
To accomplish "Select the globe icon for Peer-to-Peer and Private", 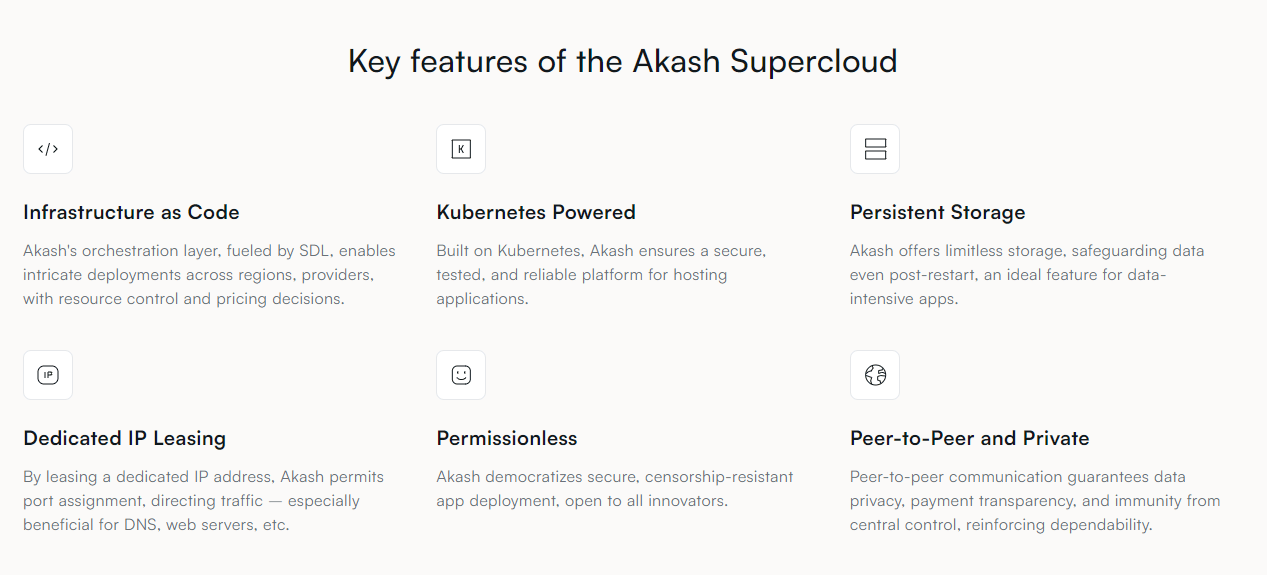I will (875, 375).
